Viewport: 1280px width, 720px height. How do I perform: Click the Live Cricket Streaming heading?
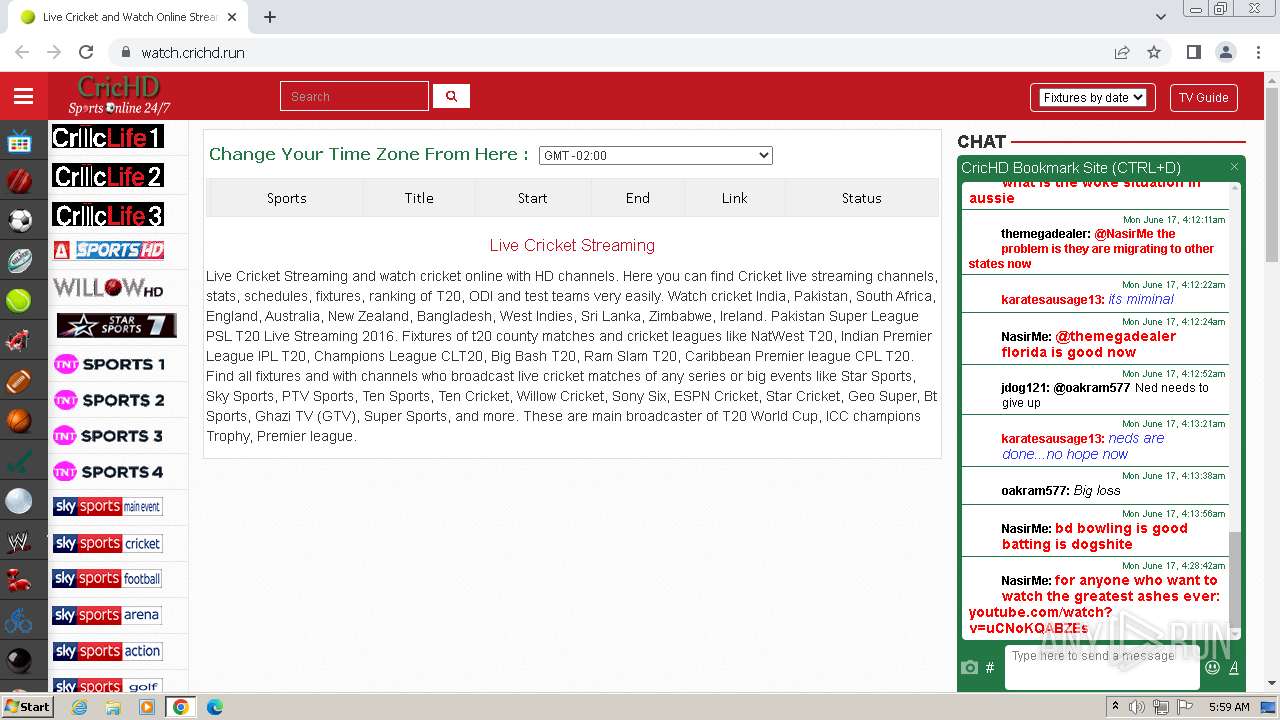coord(572,245)
